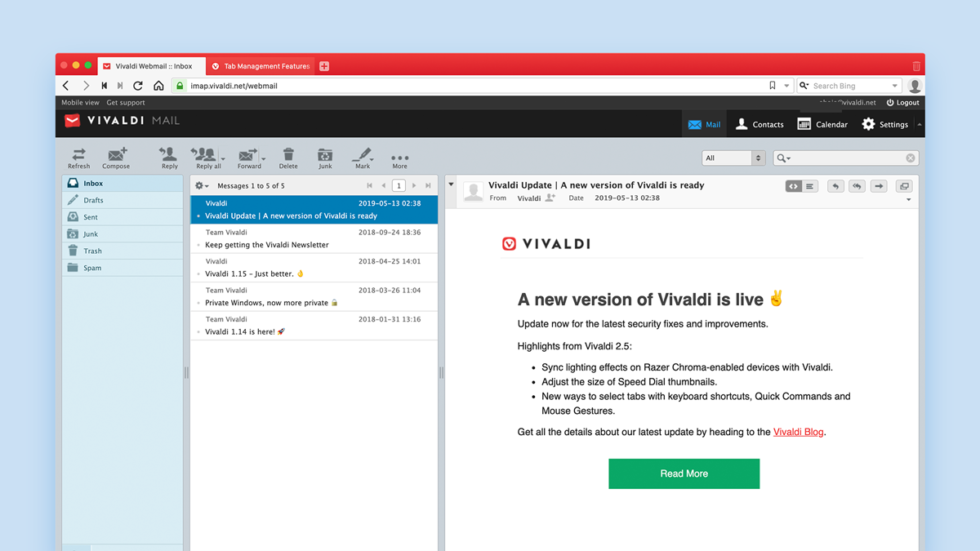Open message in new window
The image size is (980, 551).
tap(904, 186)
